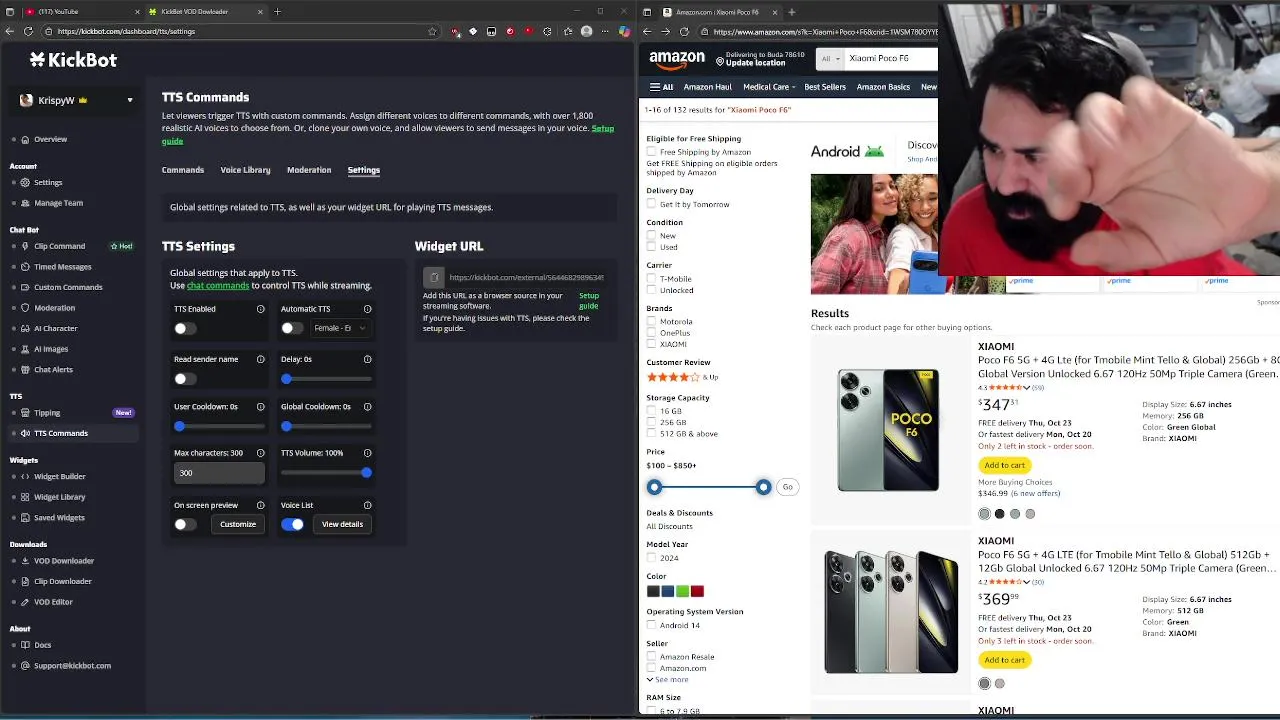
Task: Bookmark the KickBot page with star icon
Action: pyautogui.click(x=432, y=31)
